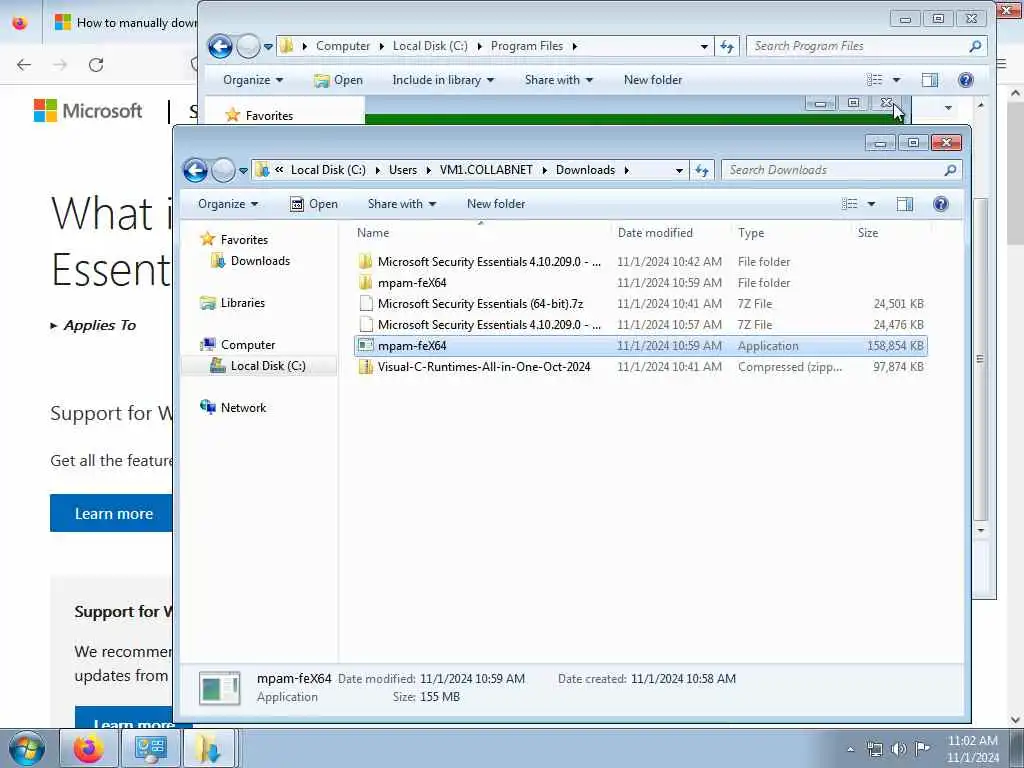Expand arrow after Downloads breadcrumb
Screen dimensions: 1024x768
626,170
